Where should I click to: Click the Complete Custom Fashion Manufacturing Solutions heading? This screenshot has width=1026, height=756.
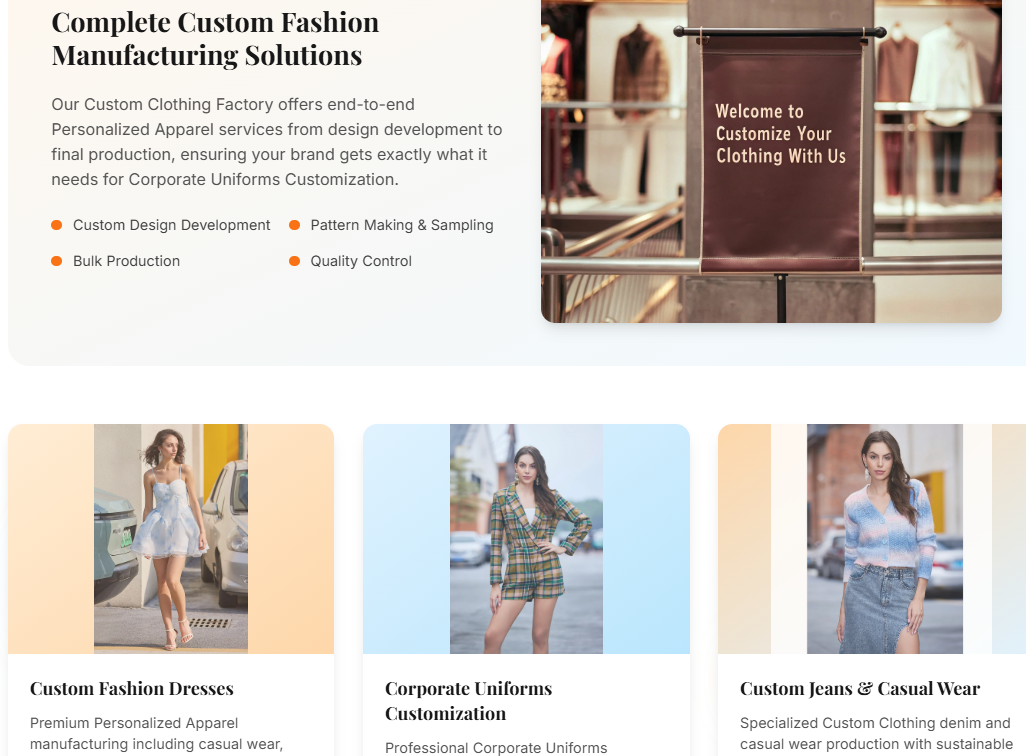(215, 38)
